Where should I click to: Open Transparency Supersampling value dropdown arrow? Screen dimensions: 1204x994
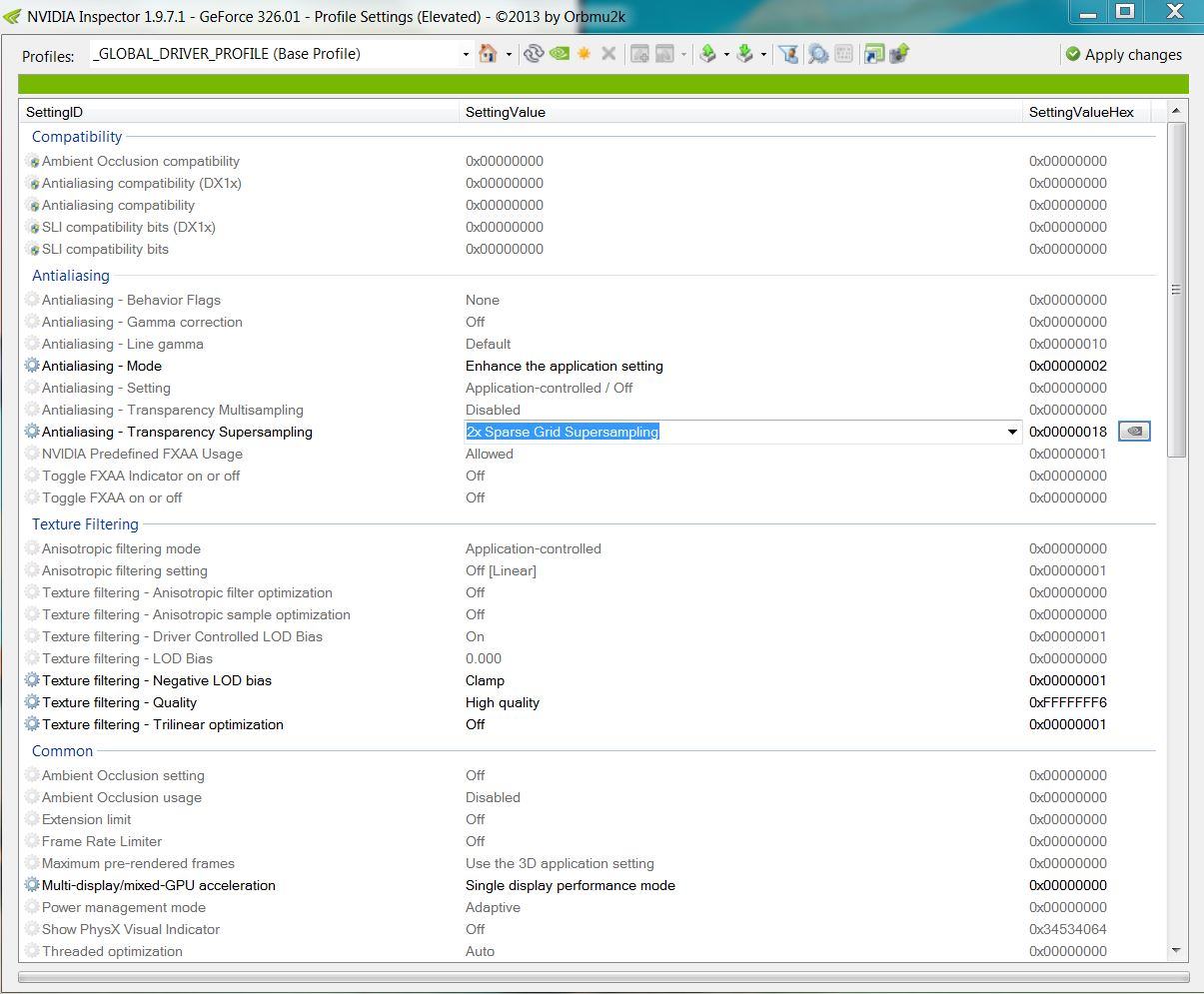point(1012,432)
